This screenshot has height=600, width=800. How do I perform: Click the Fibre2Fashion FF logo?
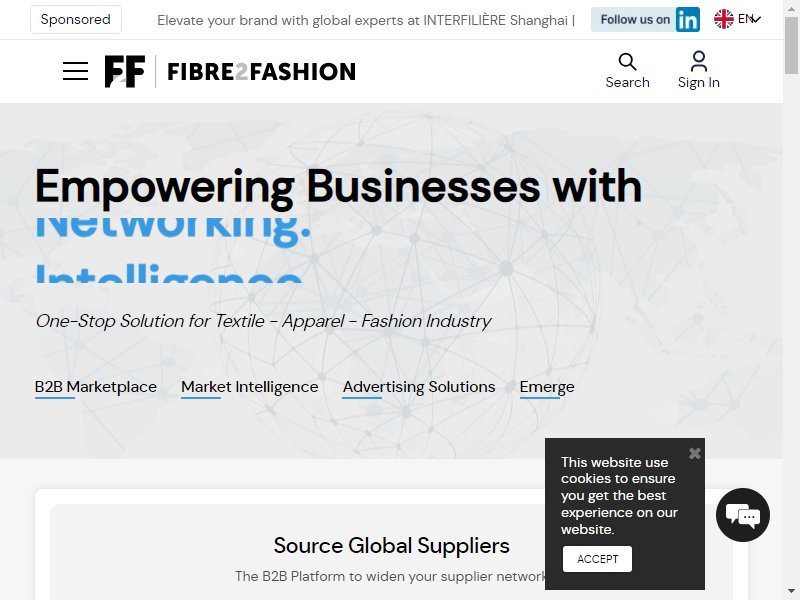coord(124,71)
